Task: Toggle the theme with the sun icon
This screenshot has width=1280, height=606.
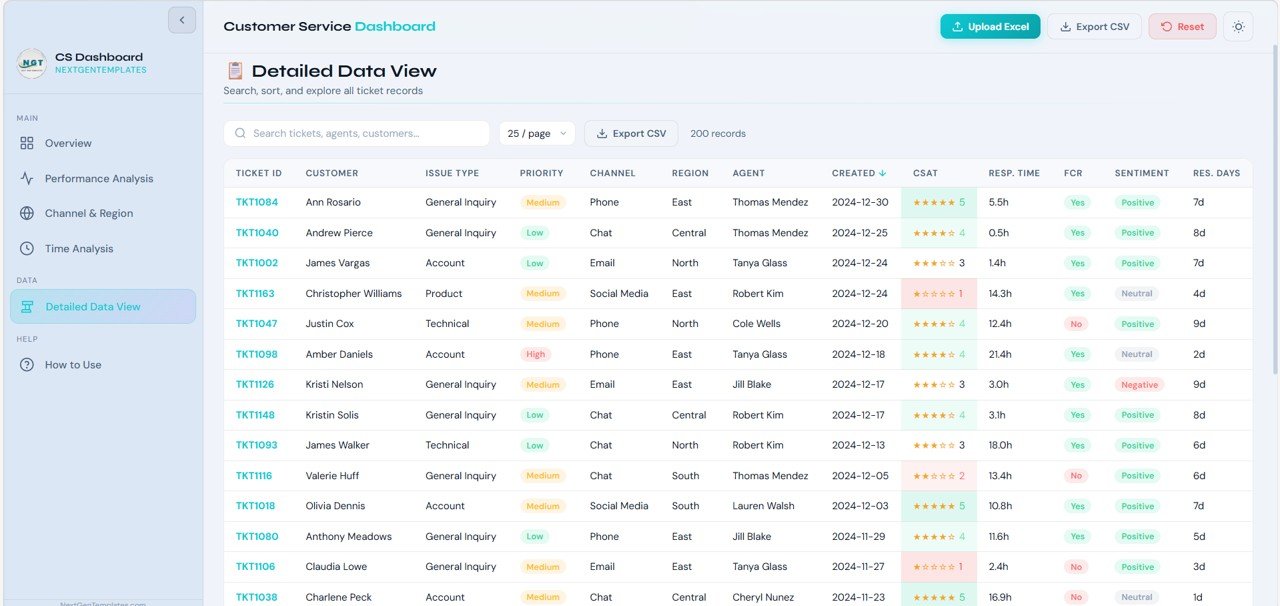Action: [1238, 27]
